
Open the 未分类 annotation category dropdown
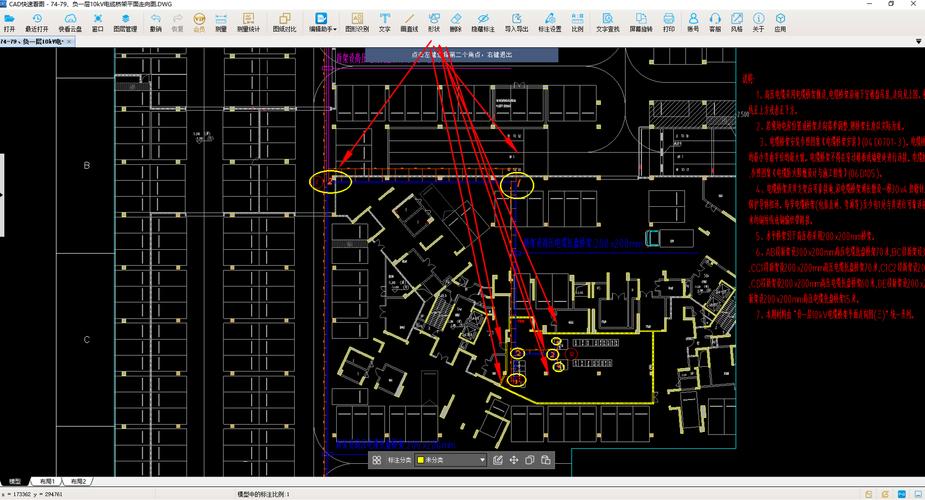451,460
